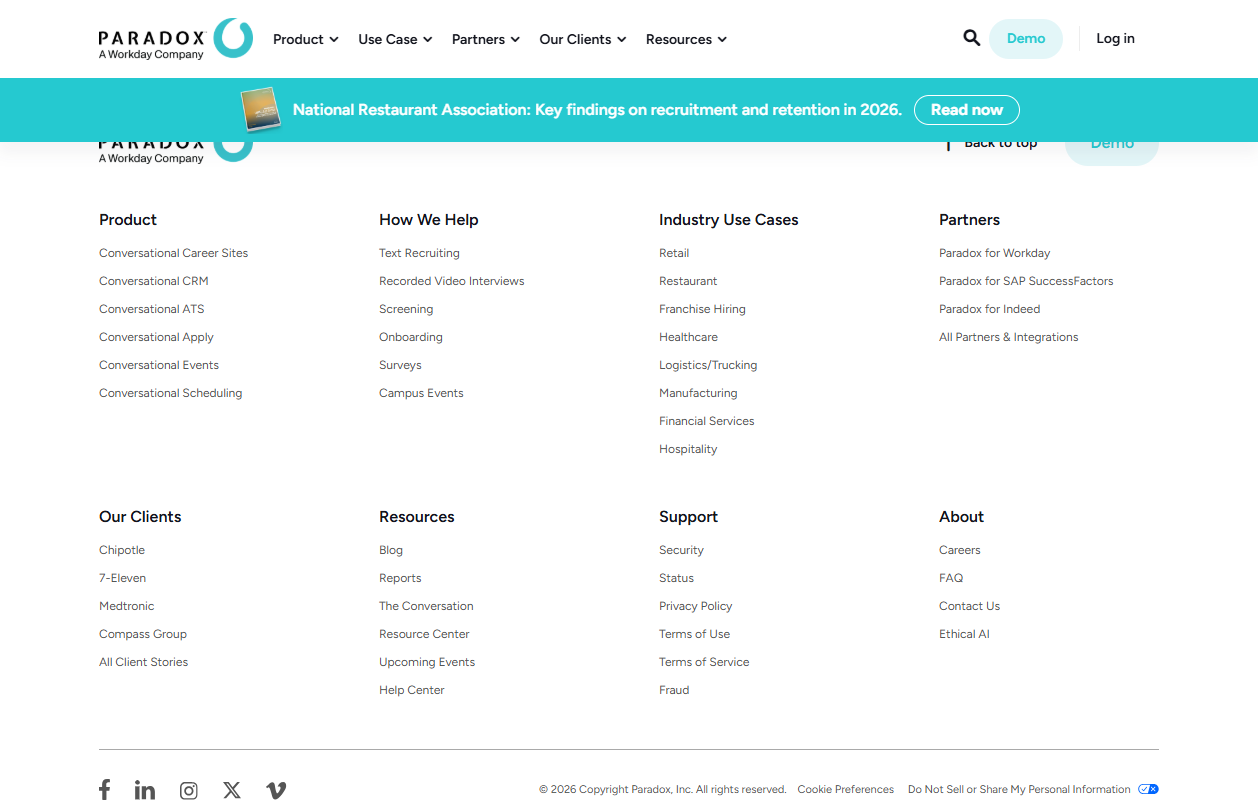Viewport: 1258px width, 802px height.
Task: Open All Partners & Integrations link
Action: pyautogui.click(x=1008, y=337)
